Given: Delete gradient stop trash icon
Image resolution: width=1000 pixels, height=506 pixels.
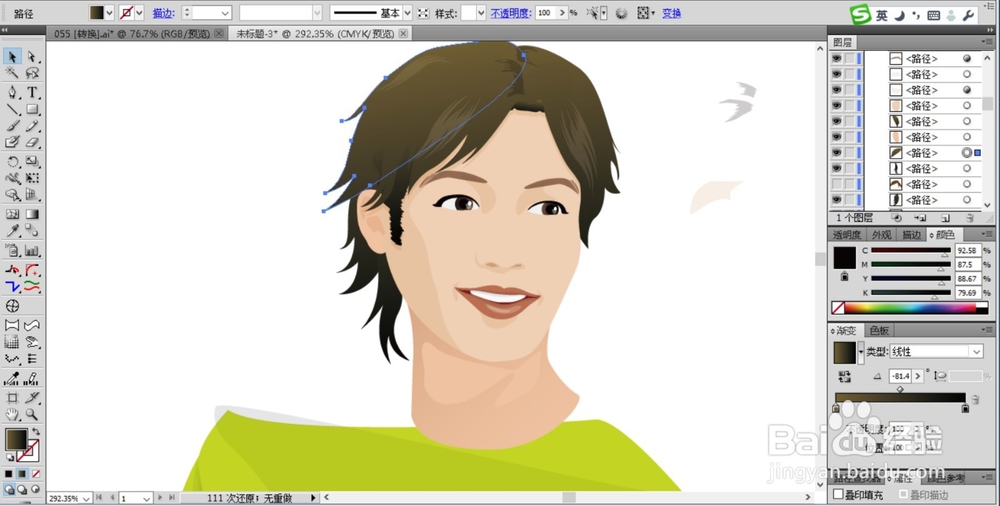Looking at the screenshot, I should tap(975, 399).
